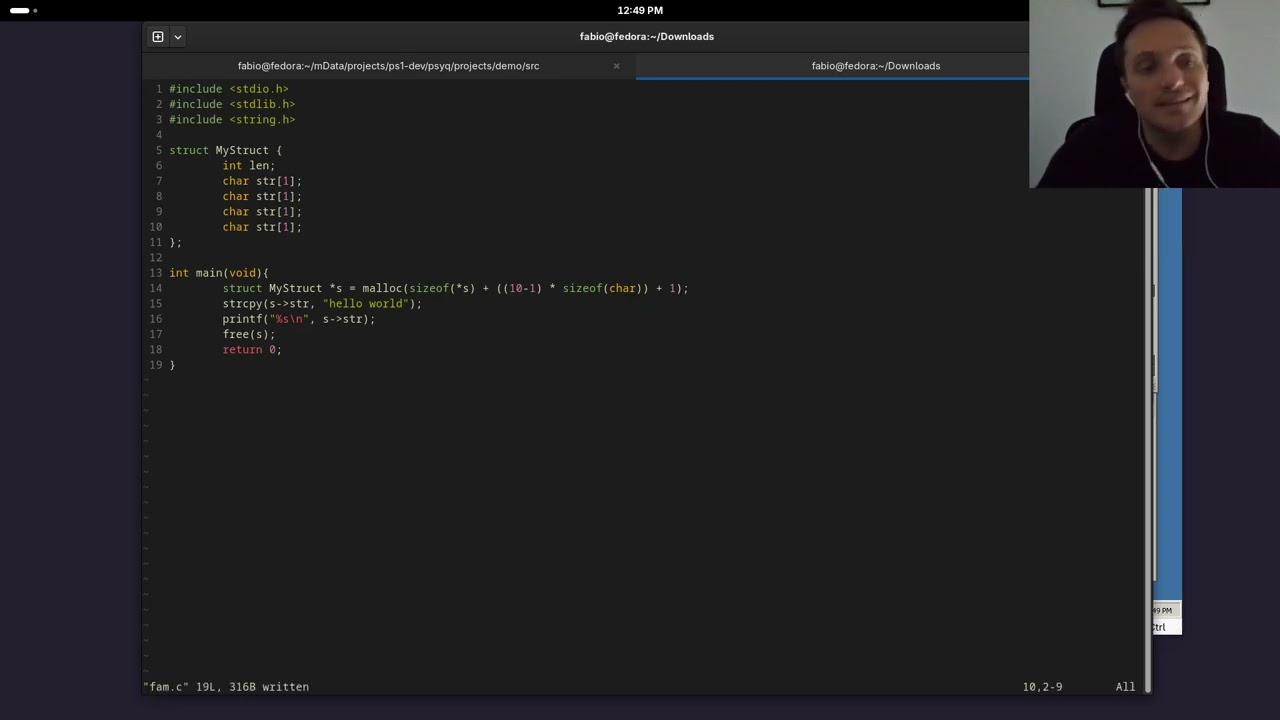Click line number 1 in the gutter
This screenshot has height=720, width=1280.
(158, 89)
